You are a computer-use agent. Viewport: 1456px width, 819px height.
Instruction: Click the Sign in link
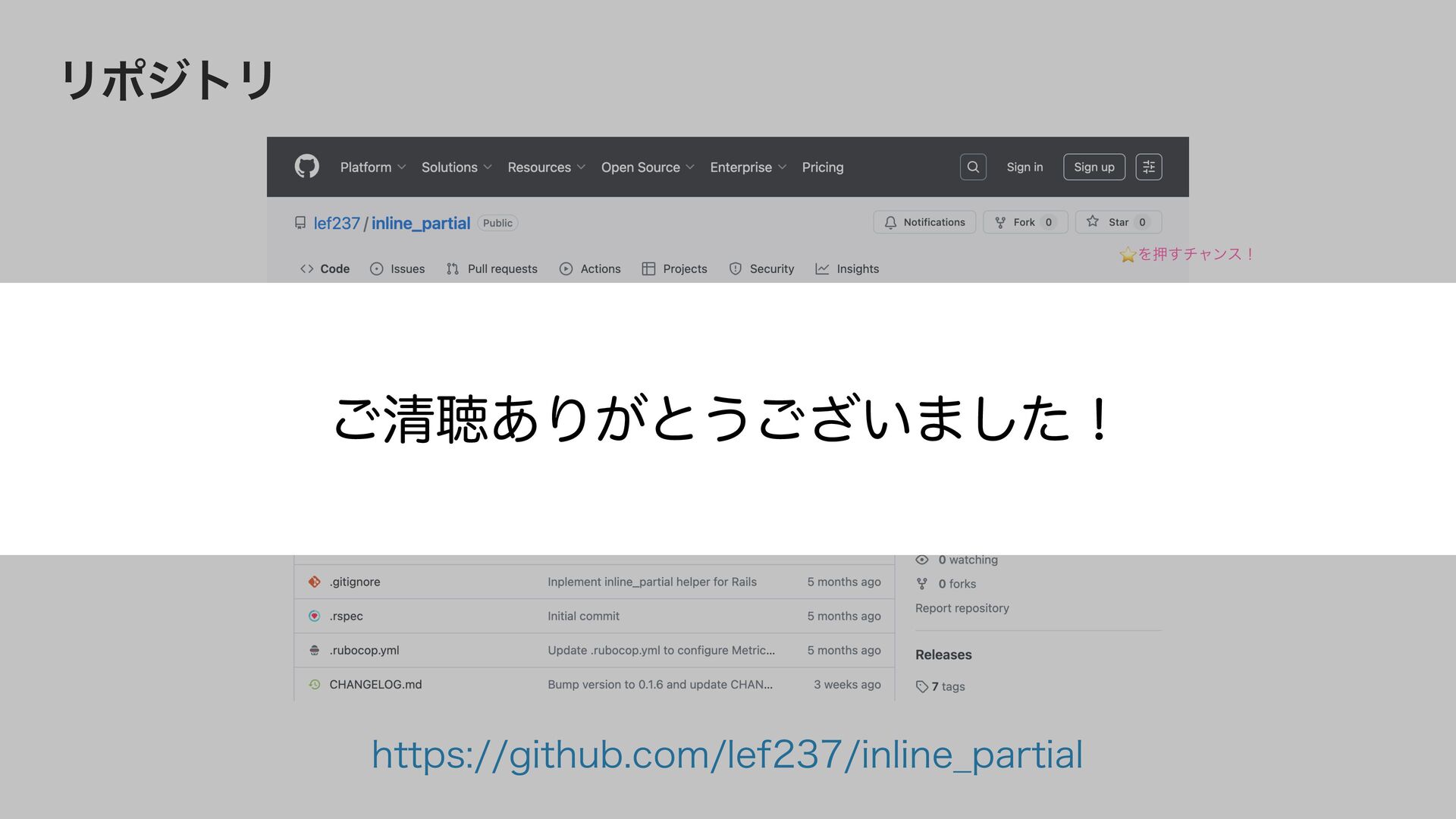point(1025,167)
